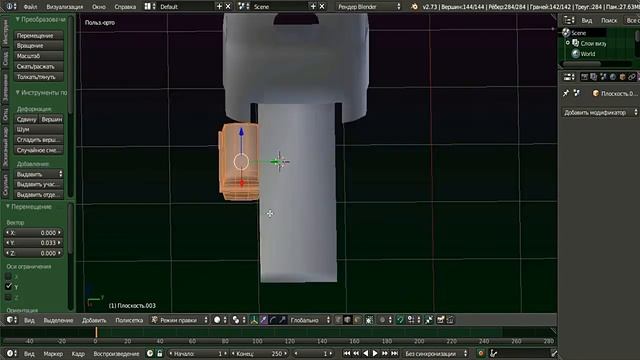Open the Файл menu
The height and width of the screenshot is (360, 640).
point(30,7)
